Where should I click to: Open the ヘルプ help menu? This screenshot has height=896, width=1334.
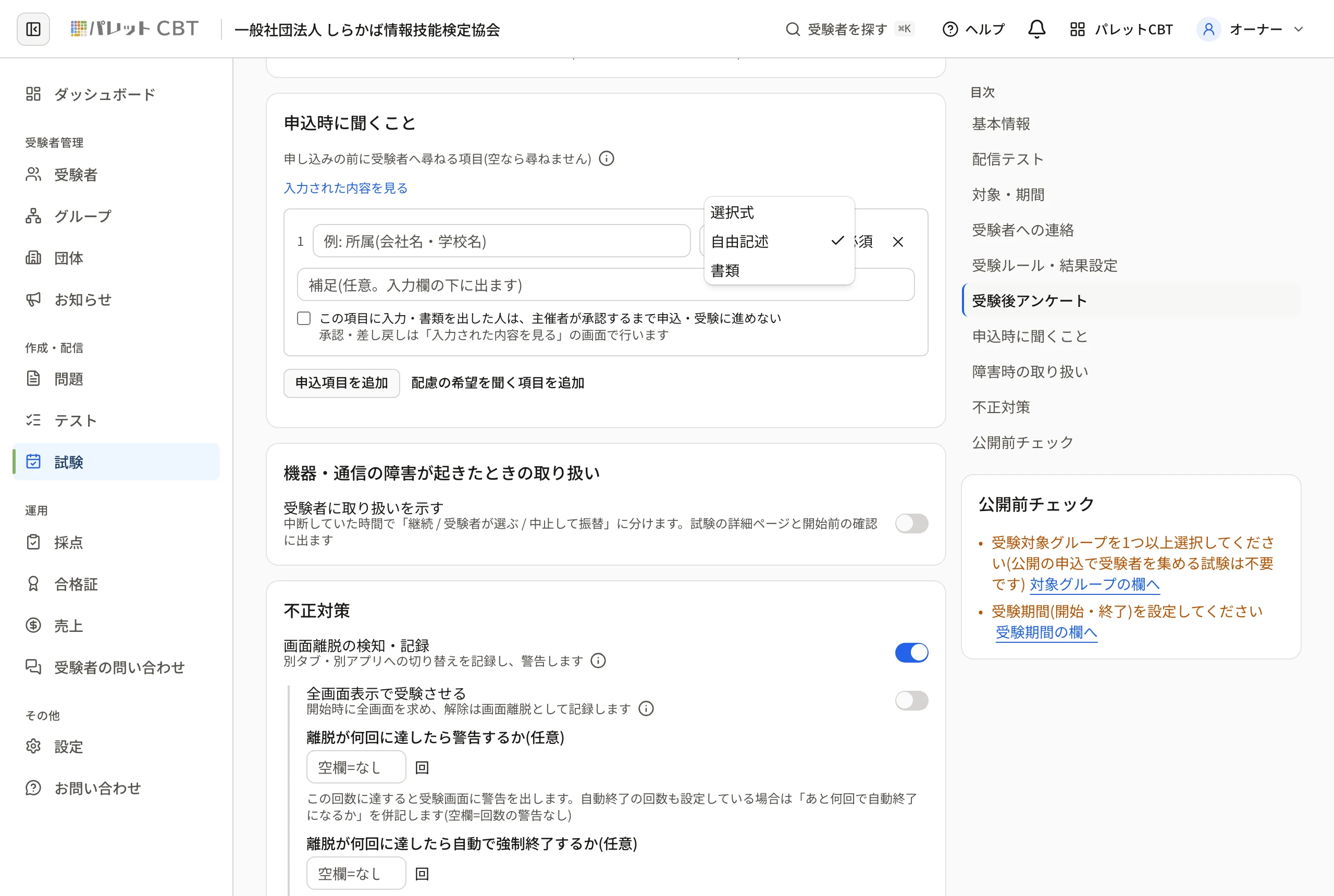(973, 29)
